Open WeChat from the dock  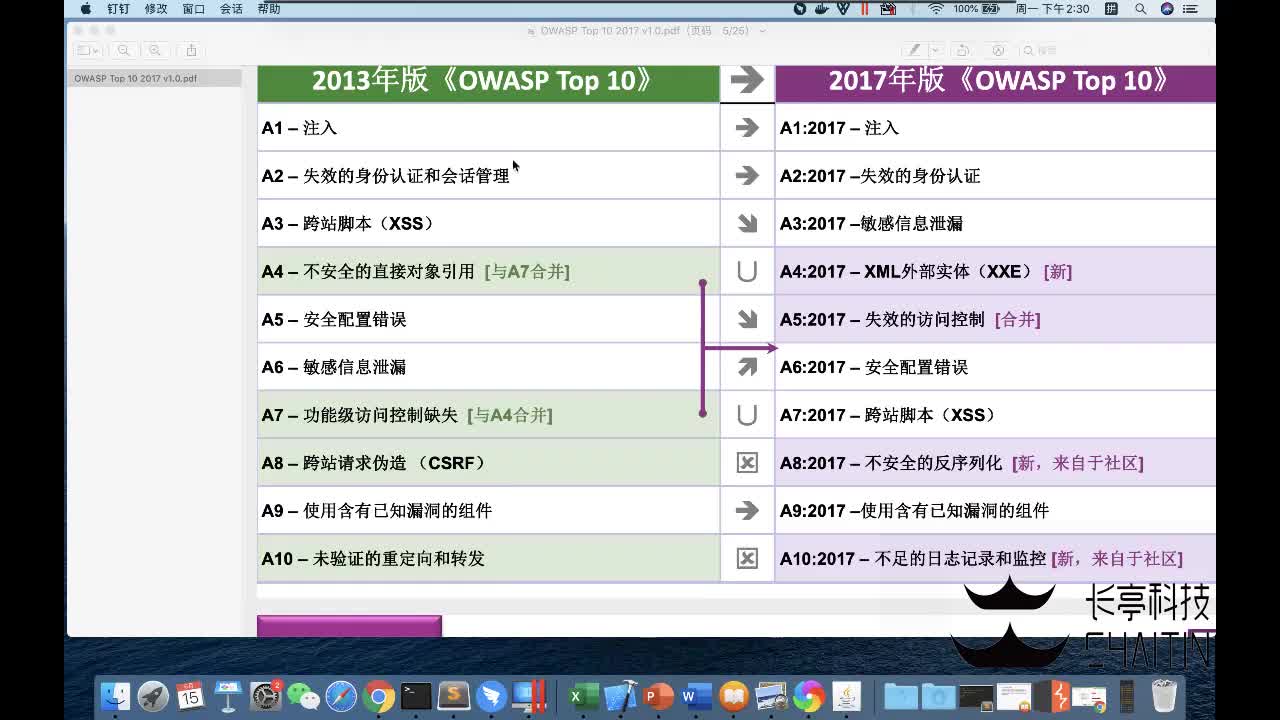click(303, 696)
